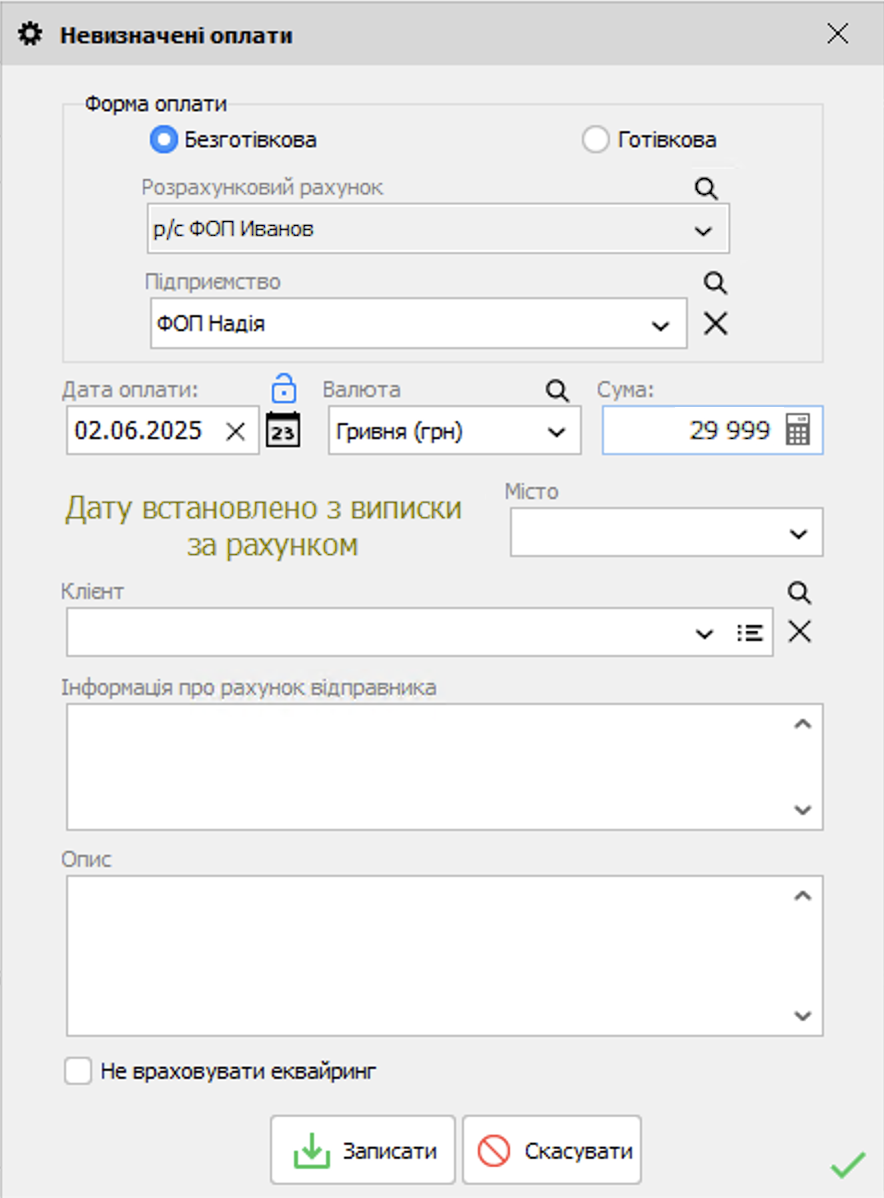The width and height of the screenshot is (884, 1198).
Task: Select the Безготівкова payment option
Action: pyautogui.click(x=164, y=140)
